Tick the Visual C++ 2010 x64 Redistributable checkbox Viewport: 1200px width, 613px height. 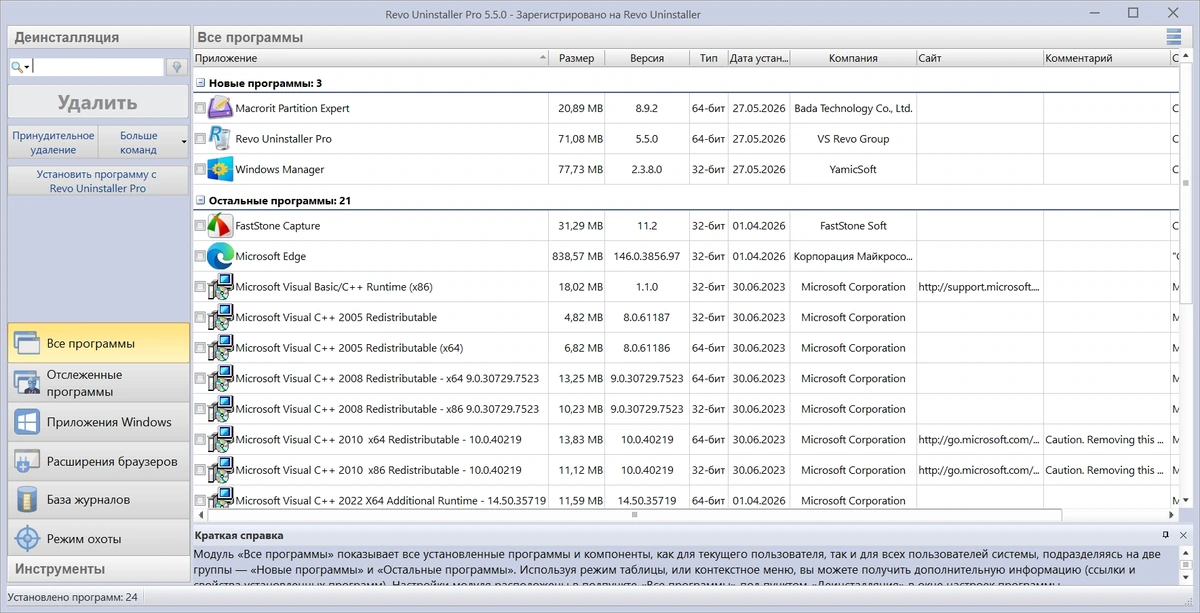200,440
